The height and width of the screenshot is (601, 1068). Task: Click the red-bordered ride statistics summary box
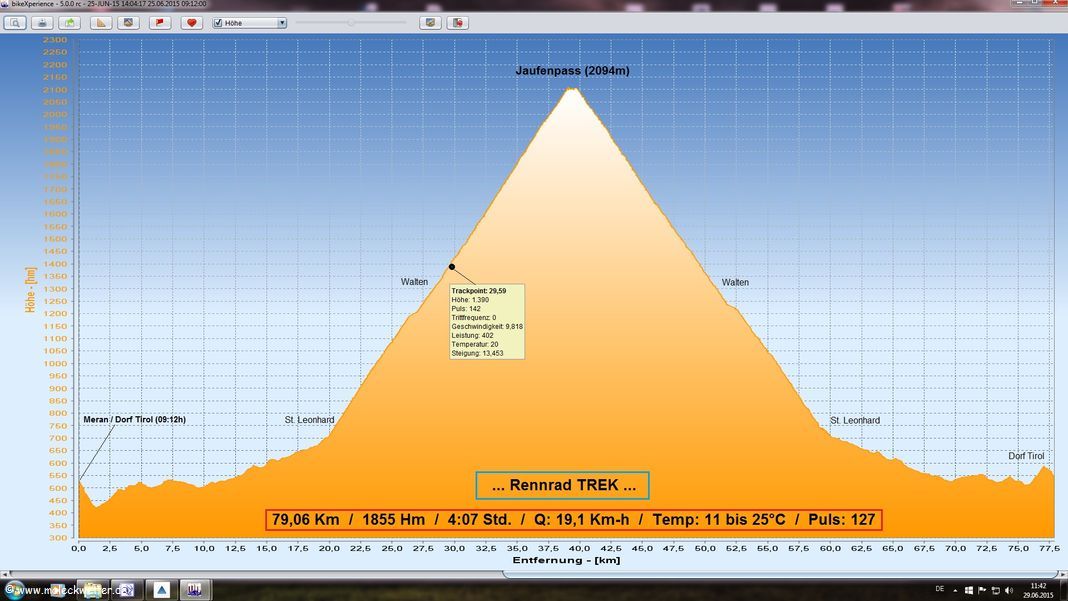coord(573,520)
